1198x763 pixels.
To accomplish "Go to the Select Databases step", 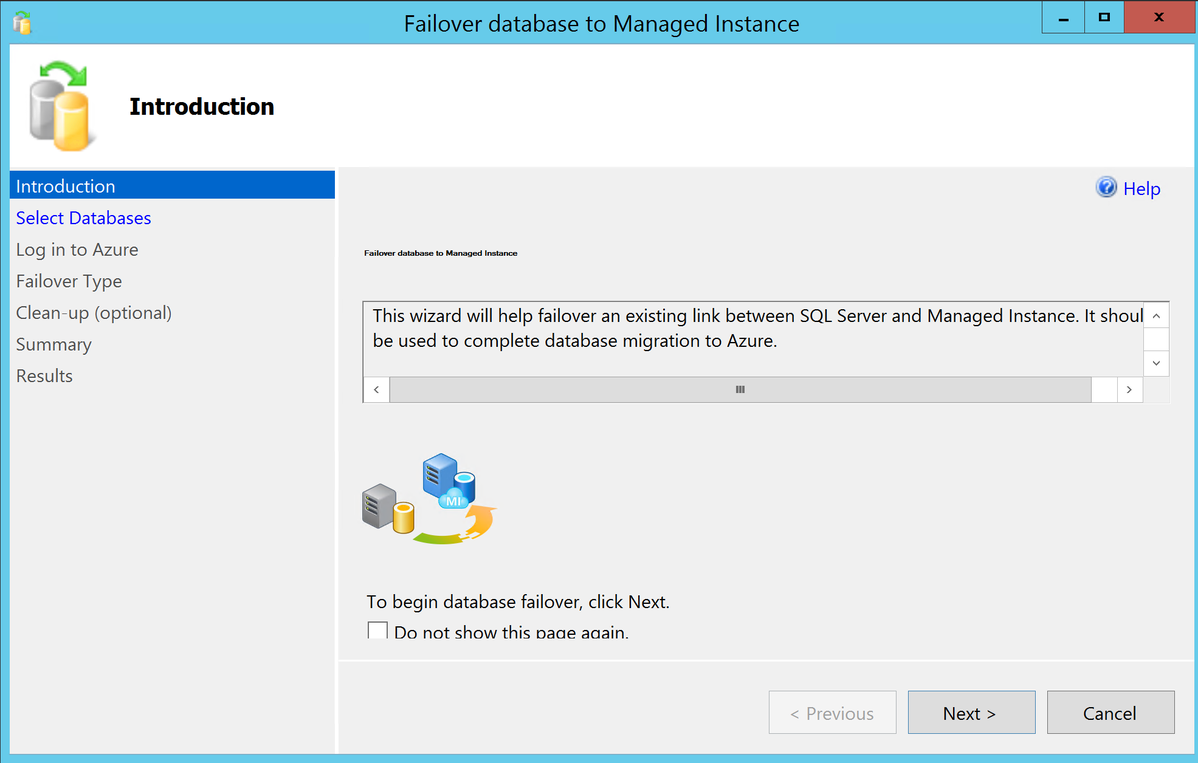I will [83, 218].
